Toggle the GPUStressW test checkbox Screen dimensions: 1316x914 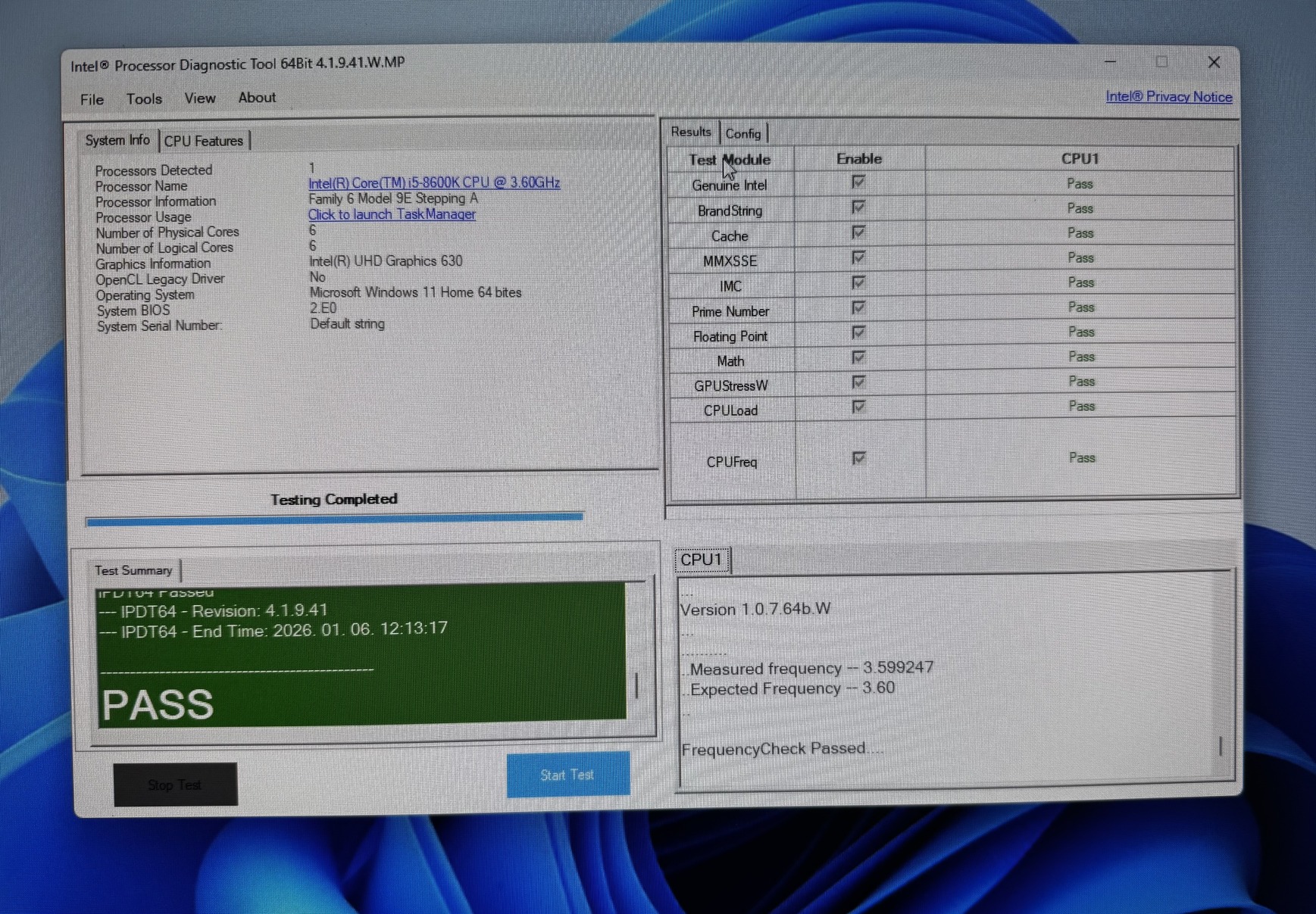pyautogui.click(x=858, y=382)
